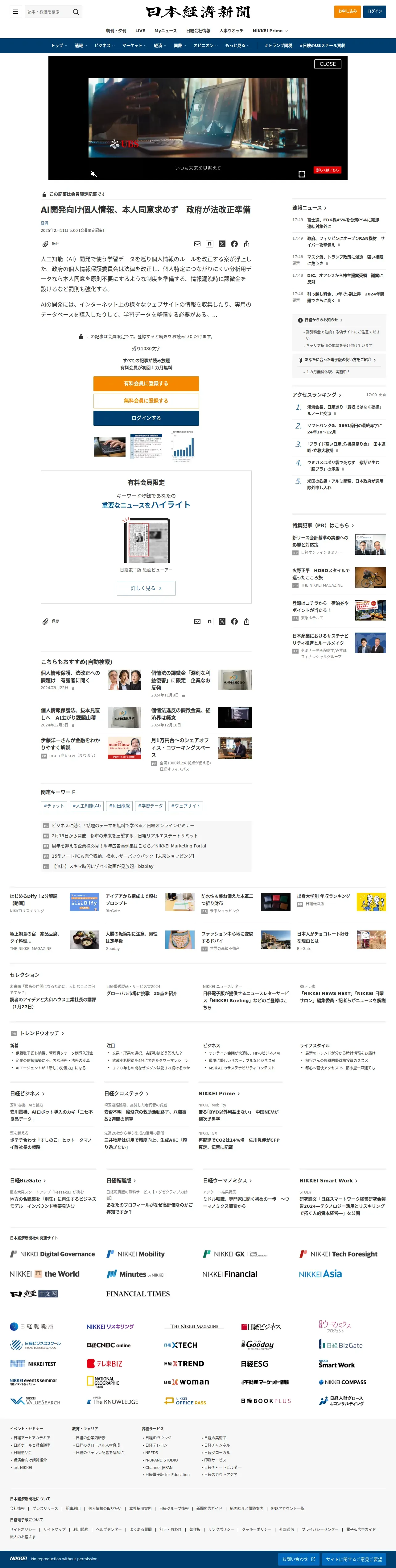This screenshot has height=1568, width=396.
Task: Share by email using bottom envelope icon
Action: pos(197,621)
